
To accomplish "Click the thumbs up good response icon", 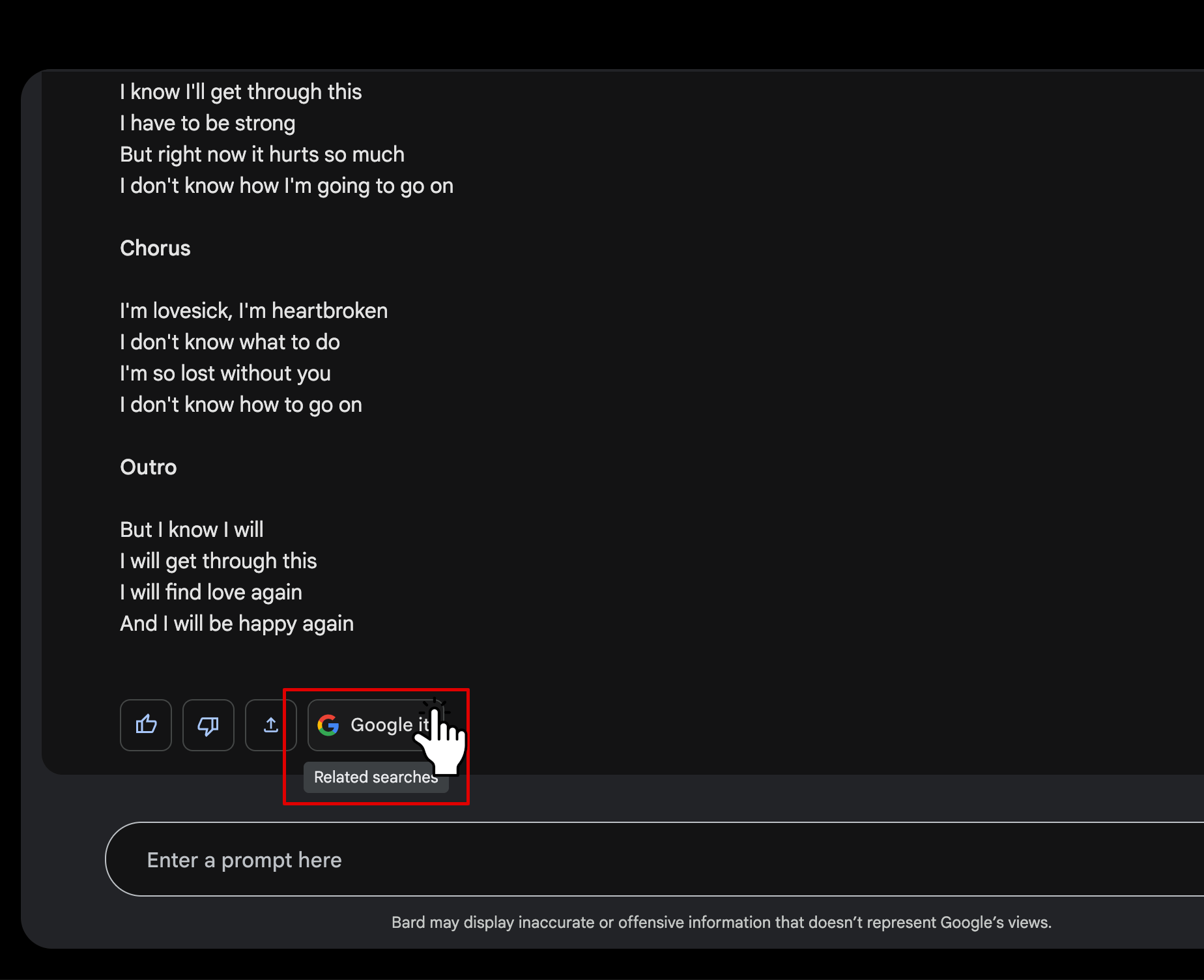I will tap(146, 725).
